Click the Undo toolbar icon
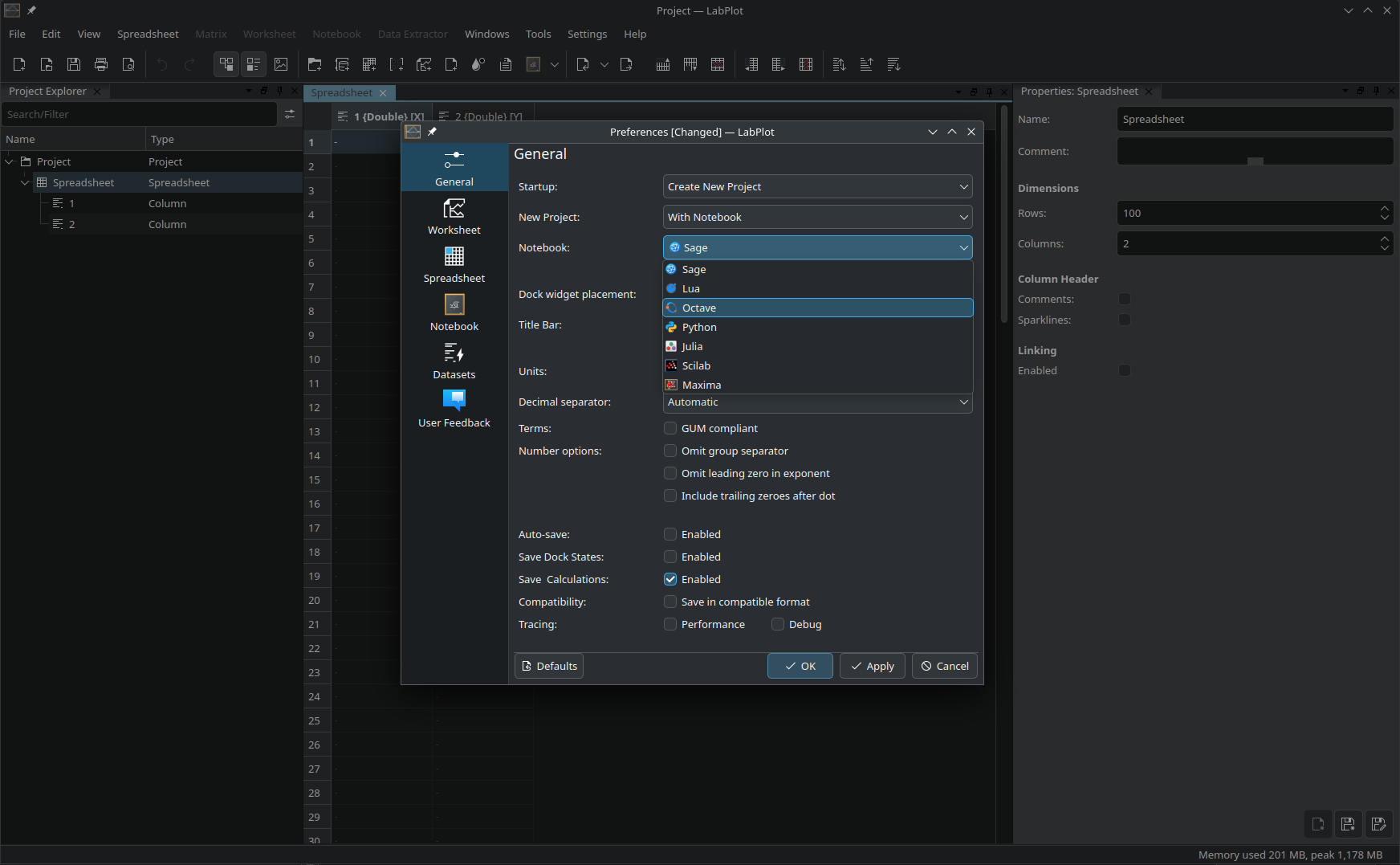Screen dimensions: 1400x865 (161, 64)
